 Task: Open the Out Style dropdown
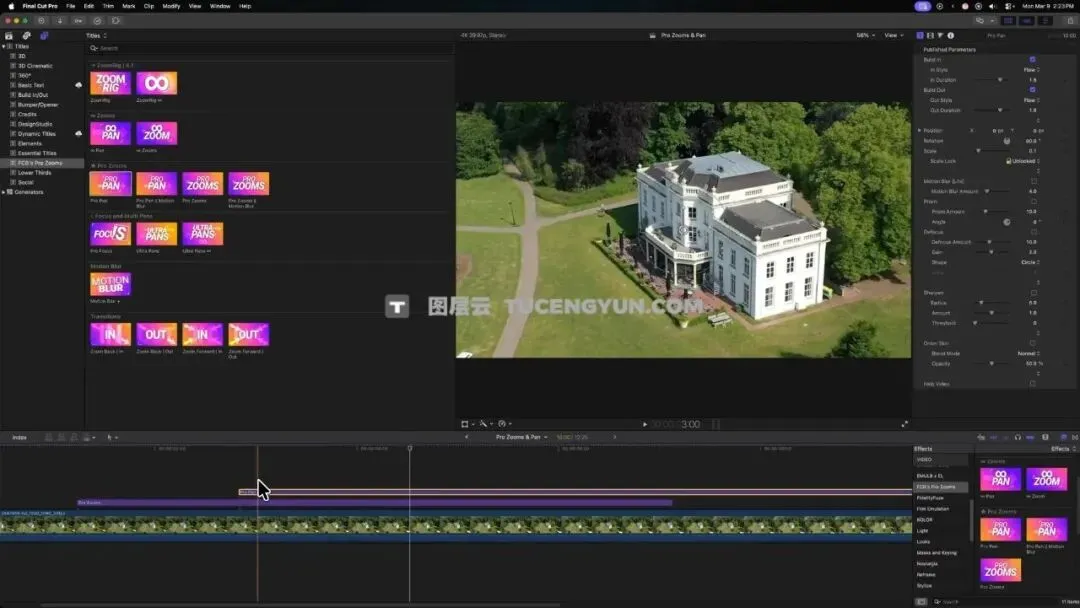pos(1031,100)
